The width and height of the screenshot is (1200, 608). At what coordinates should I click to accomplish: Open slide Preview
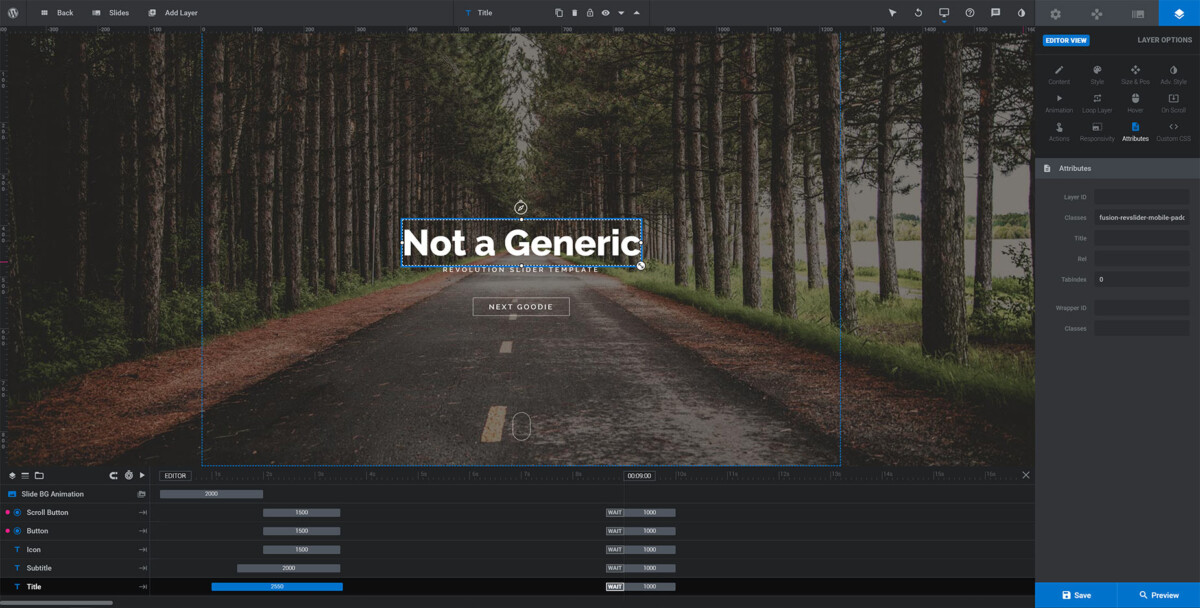(1157, 594)
